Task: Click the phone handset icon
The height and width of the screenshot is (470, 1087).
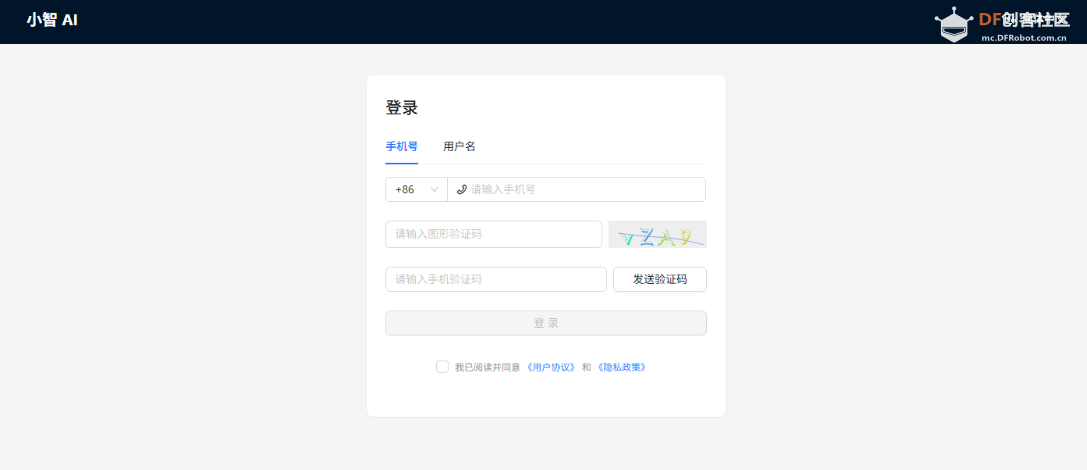Action: click(462, 189)
